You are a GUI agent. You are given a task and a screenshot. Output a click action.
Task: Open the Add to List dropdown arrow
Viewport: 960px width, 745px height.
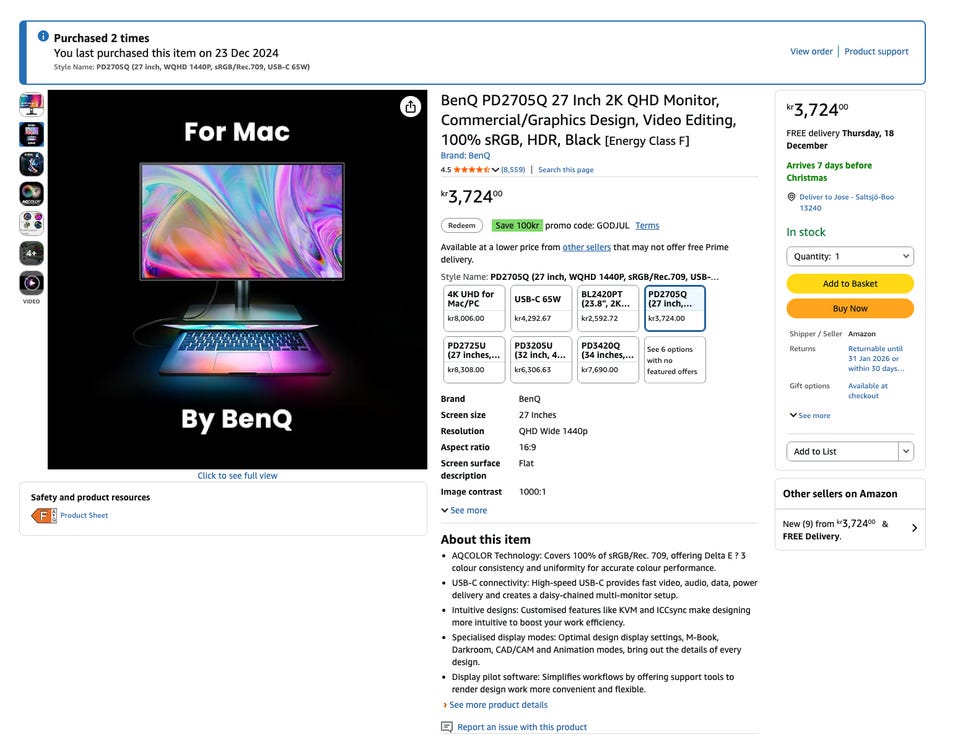tap(906, 452)
